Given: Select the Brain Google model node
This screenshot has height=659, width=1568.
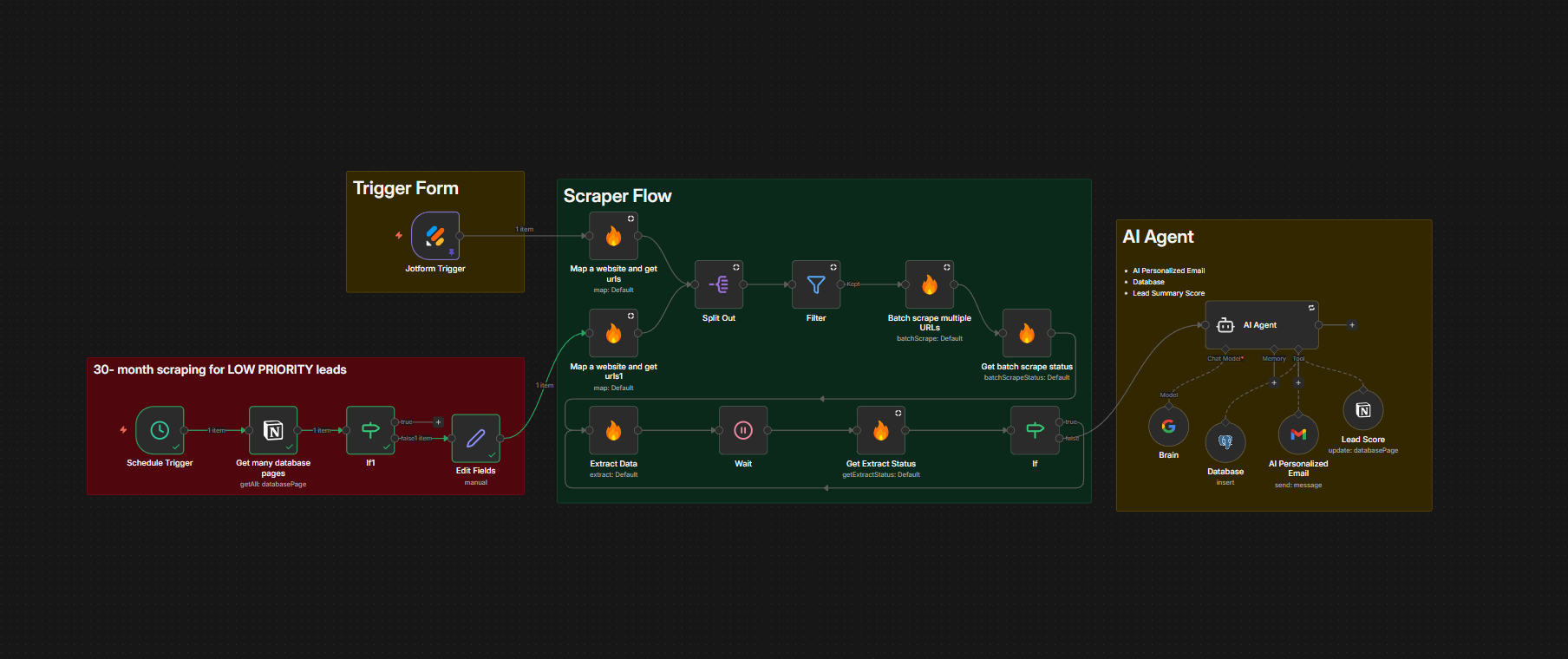Looking at the screenshot, I should point(1168,426).
